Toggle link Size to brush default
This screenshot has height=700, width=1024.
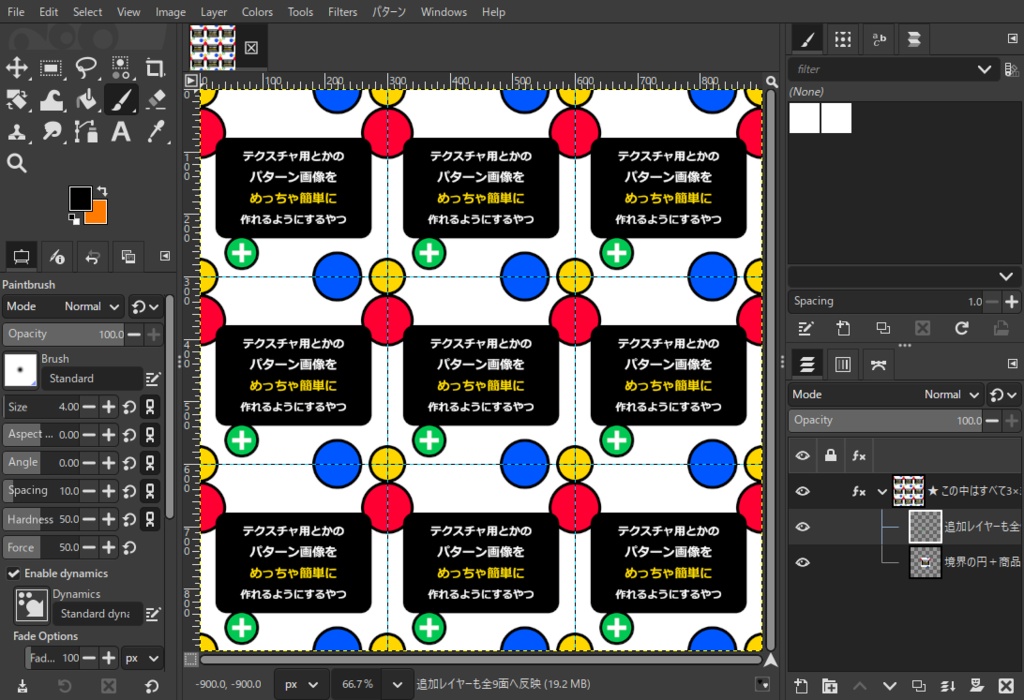(150, 407)
